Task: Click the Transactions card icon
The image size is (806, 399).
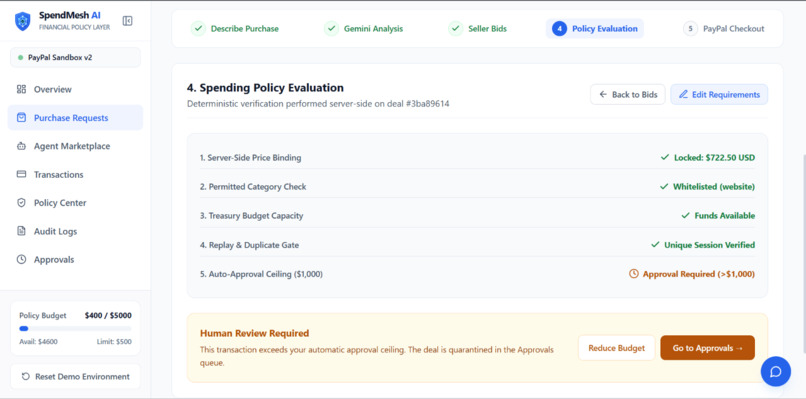Action: click(x=21, y=174)
